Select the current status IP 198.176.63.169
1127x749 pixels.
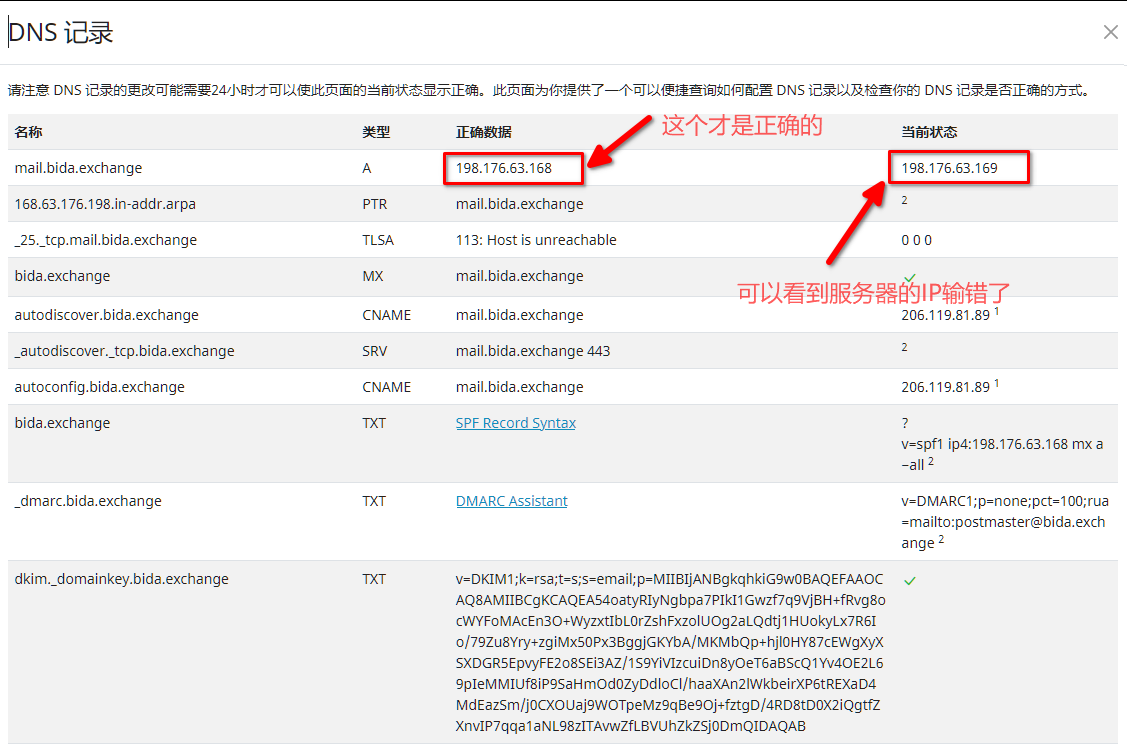click(949, 168)
